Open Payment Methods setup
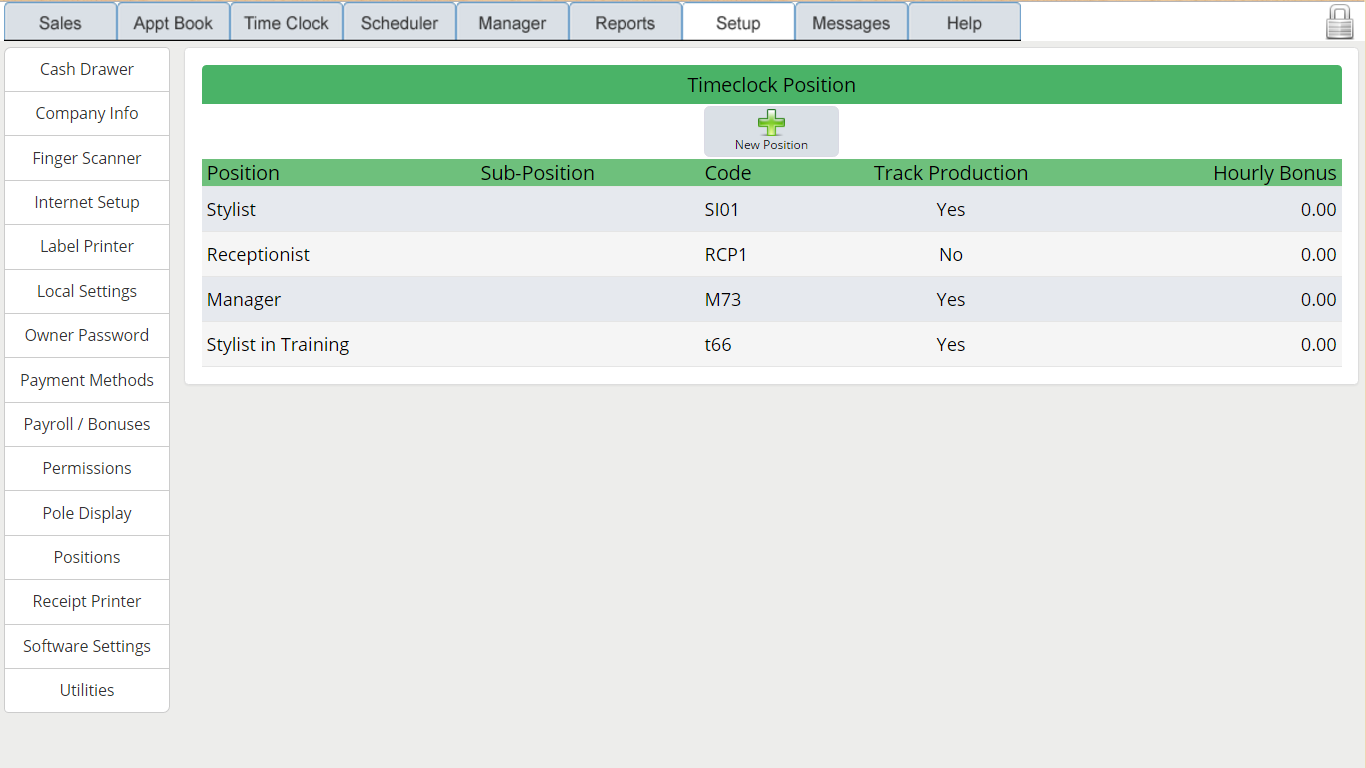The width and height of the screenshot is (1366, 768). (87, 380)
